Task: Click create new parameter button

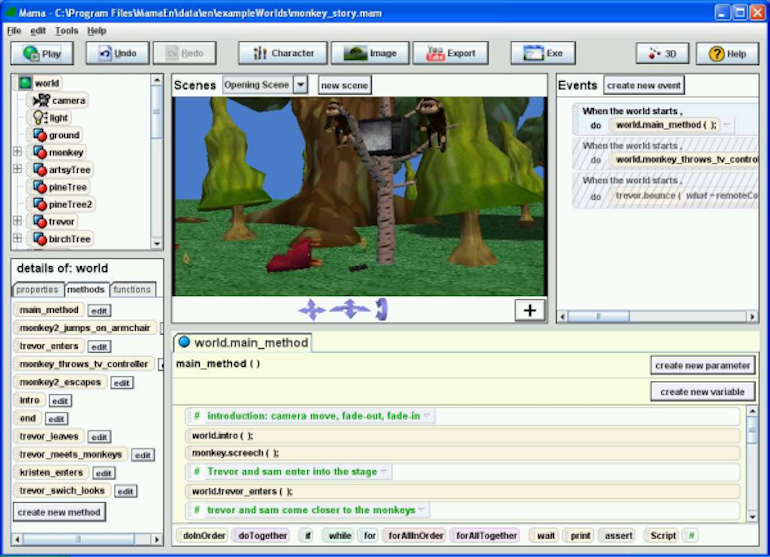Action: pyautogui.click(x=702, y=365)
